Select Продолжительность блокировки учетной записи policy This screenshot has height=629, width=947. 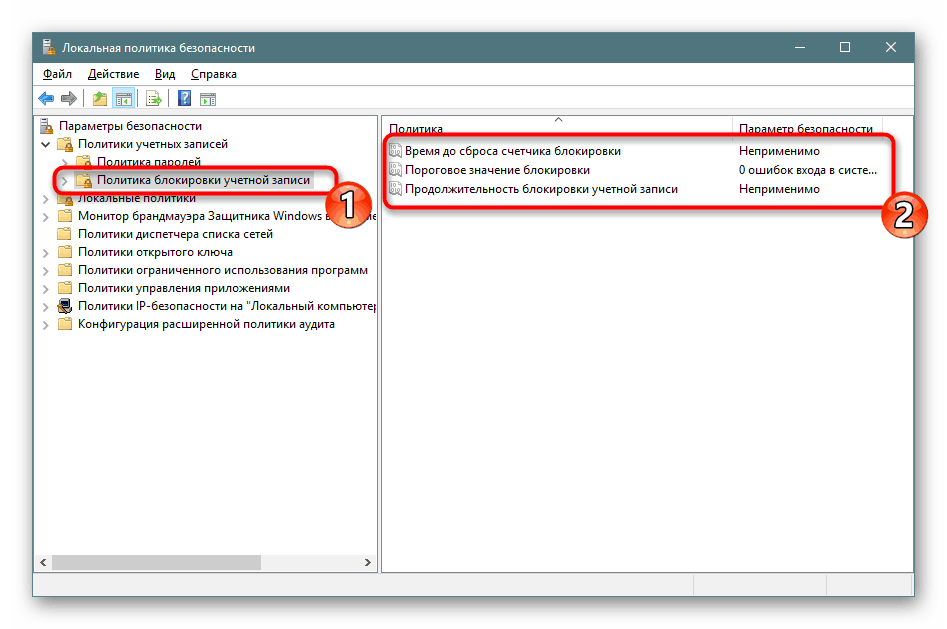tap(541, 189)
